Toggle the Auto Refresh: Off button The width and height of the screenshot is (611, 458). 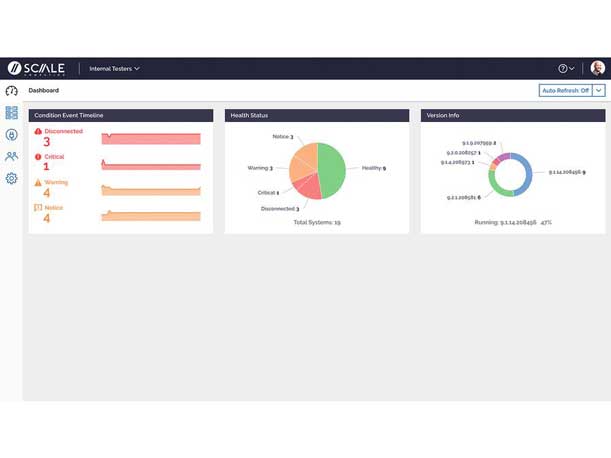click(565, 91)
